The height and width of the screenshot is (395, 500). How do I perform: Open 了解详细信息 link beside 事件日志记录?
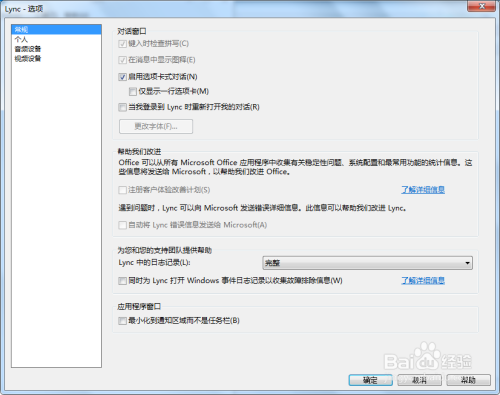click(423, 280)
